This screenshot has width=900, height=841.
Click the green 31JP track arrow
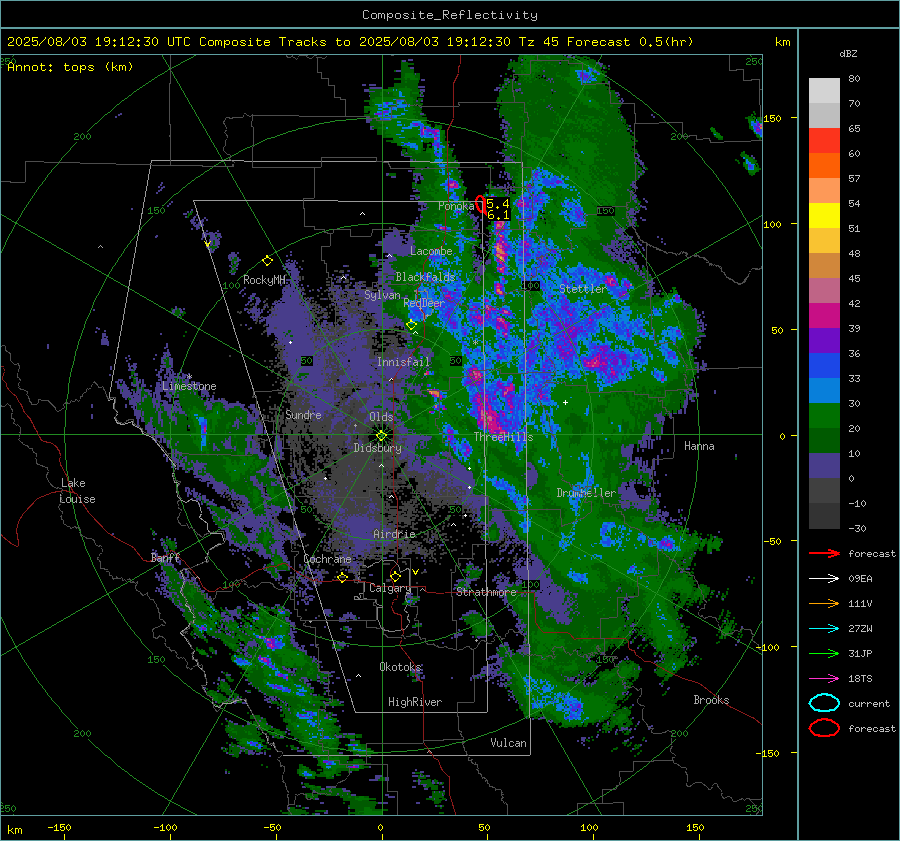[x=824, y=653]
